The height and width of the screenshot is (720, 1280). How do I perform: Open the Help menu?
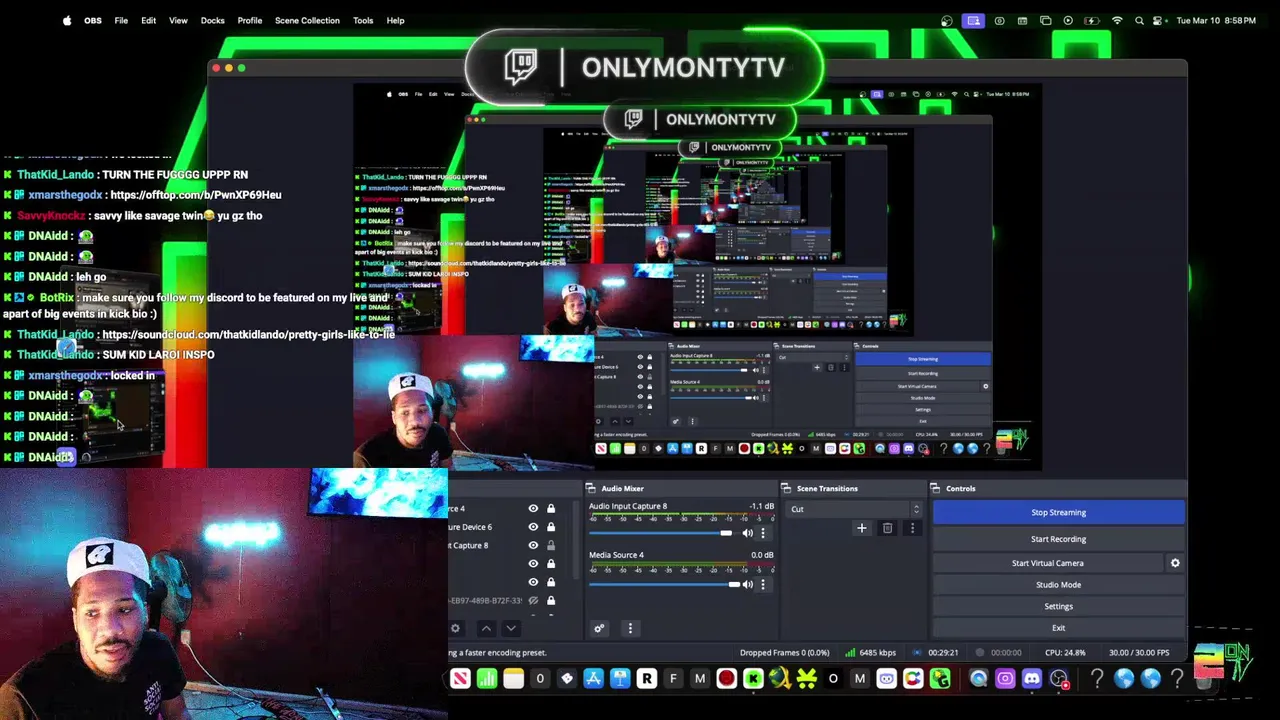click(395, 20)
